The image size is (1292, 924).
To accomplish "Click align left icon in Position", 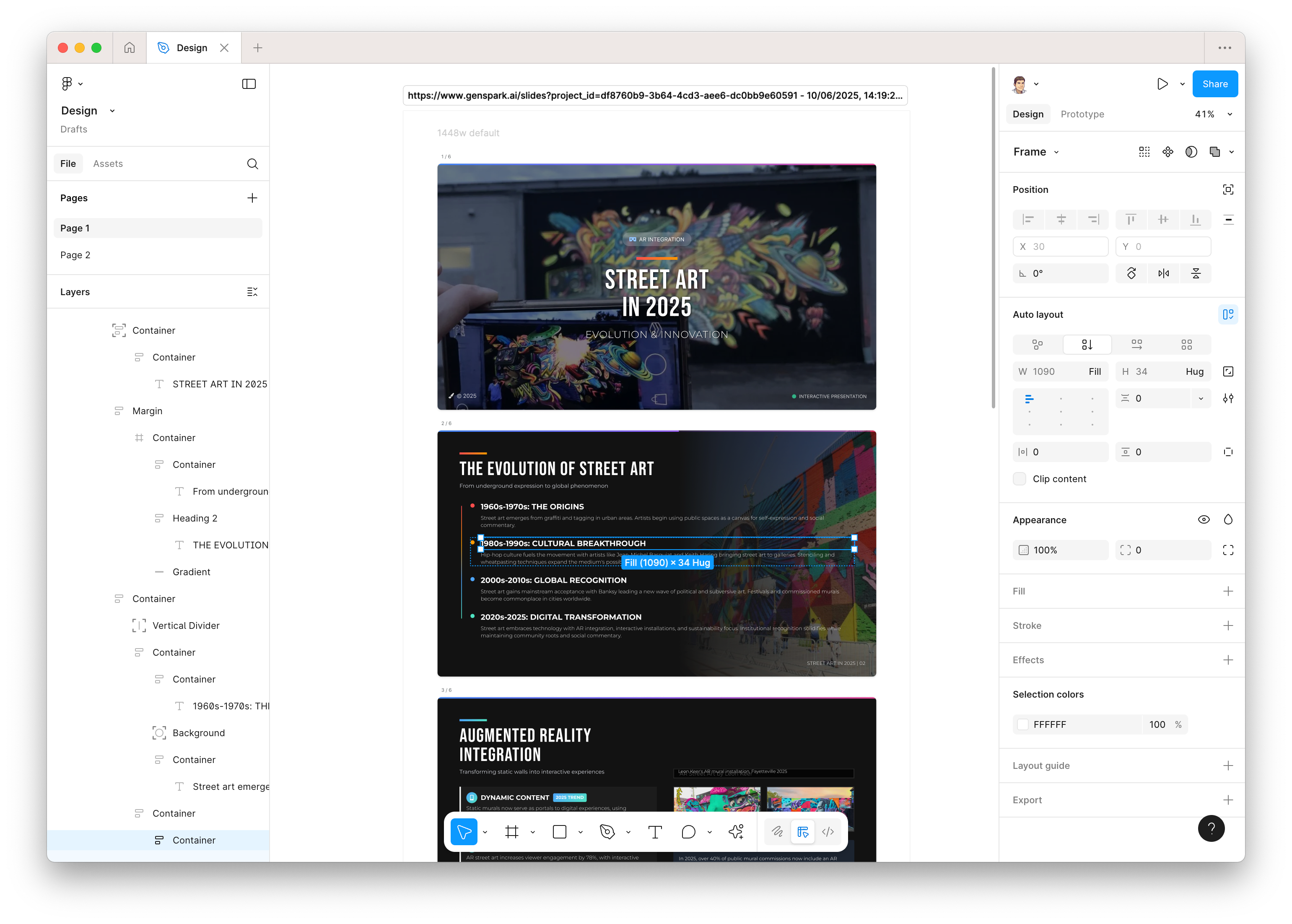I will [1029, 220].
